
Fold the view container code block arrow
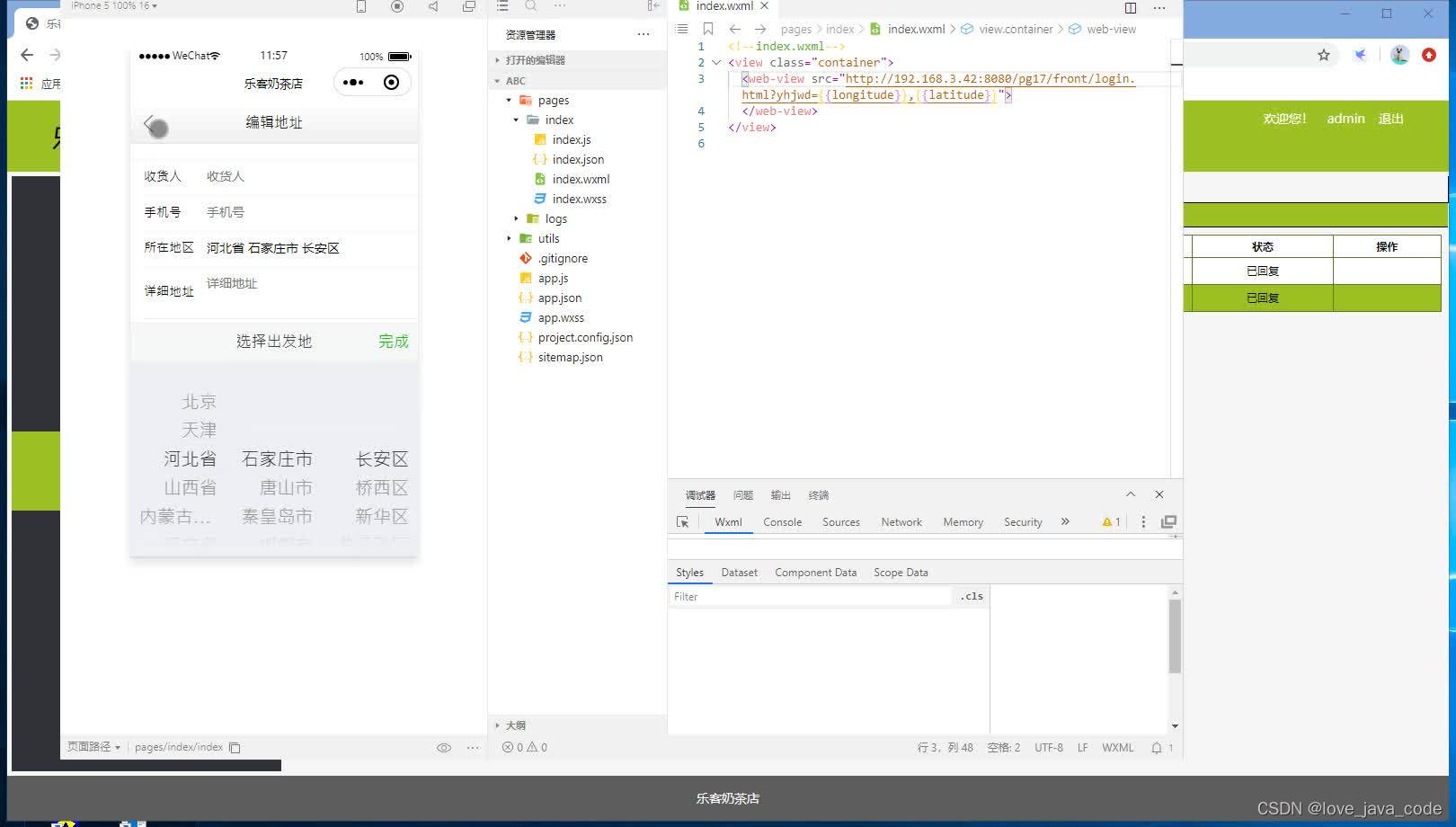pyautogui.click(x=716, y=63)
